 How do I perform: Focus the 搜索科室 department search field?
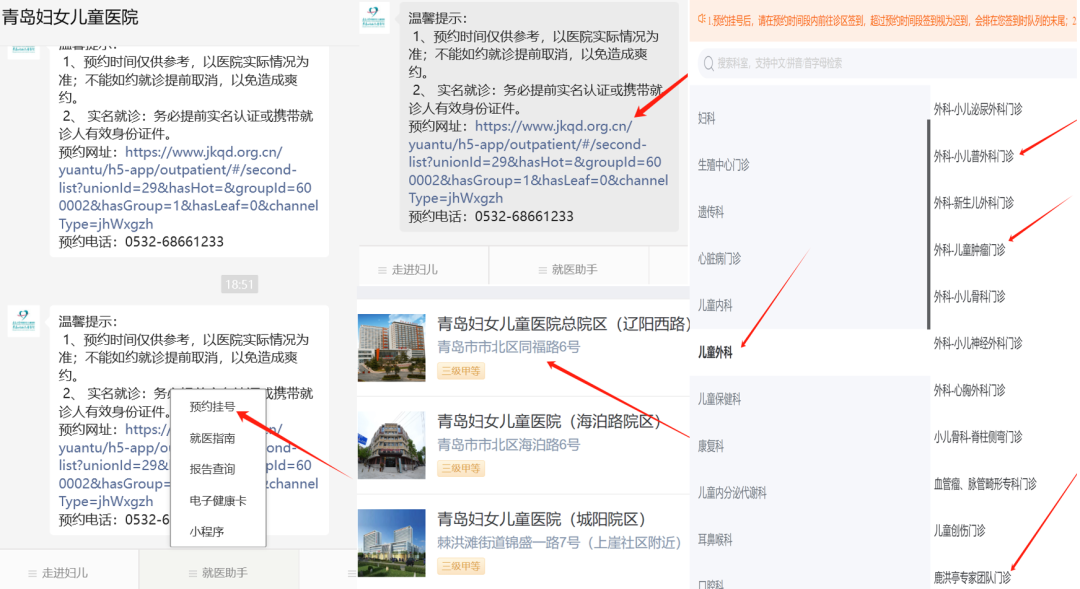click(x=887, y=63)
